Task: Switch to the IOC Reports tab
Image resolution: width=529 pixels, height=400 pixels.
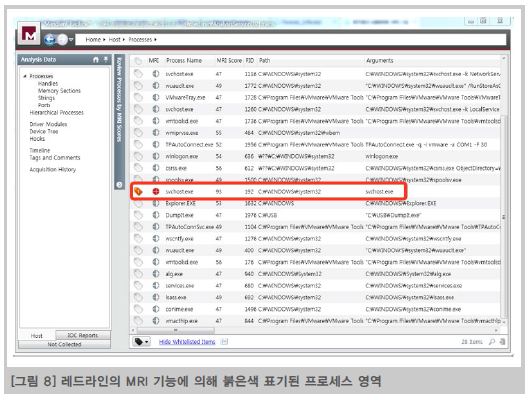Action: 83,335
